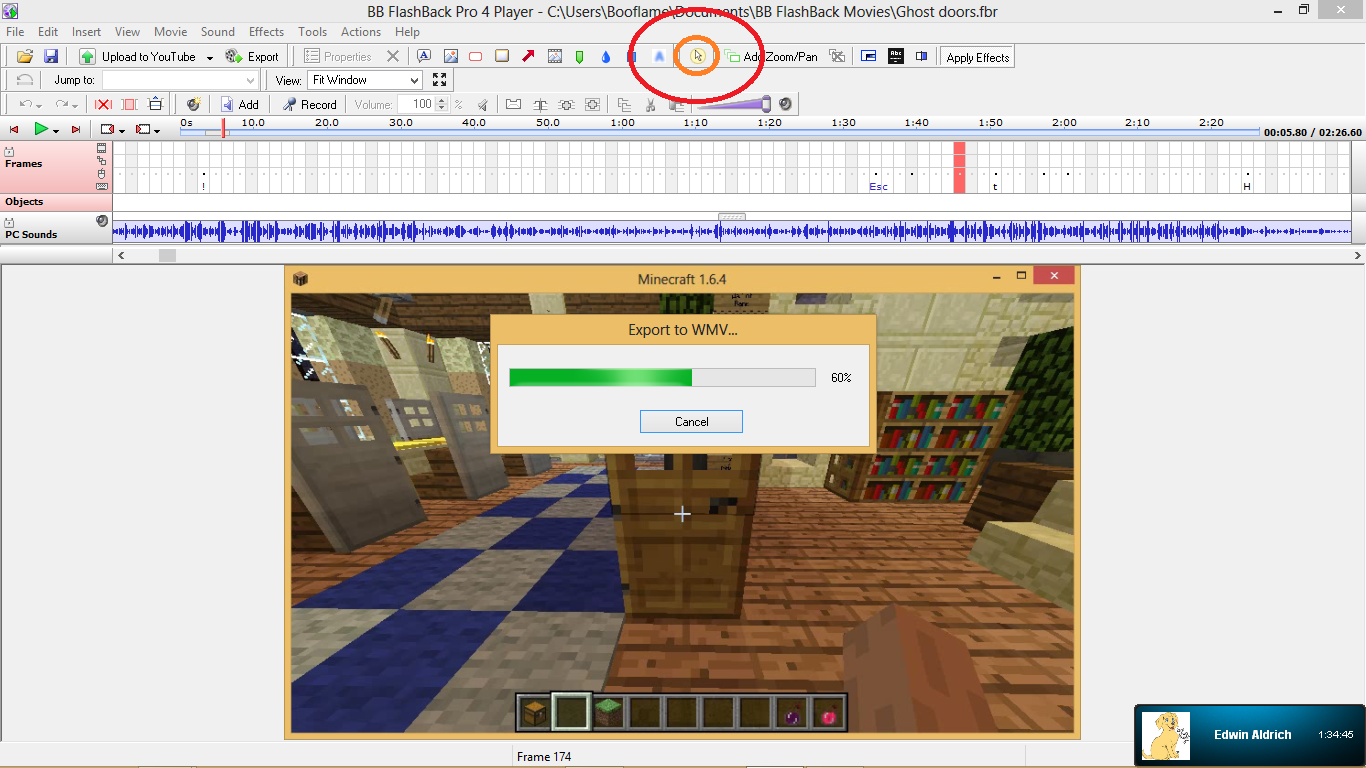Image resolution: width=1366 pixels, height=768 pixels.
Task: Click the scissors cut icon
Action: click(x=650, y=104)
